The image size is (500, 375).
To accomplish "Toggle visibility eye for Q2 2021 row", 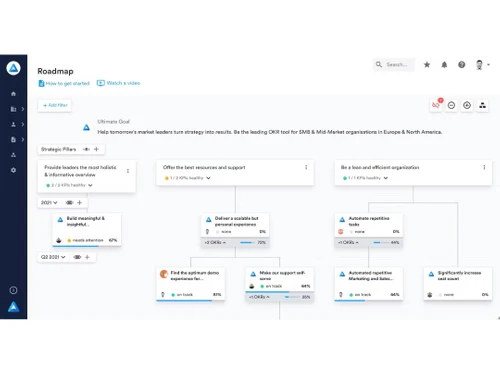I will [x=77, y=257].
